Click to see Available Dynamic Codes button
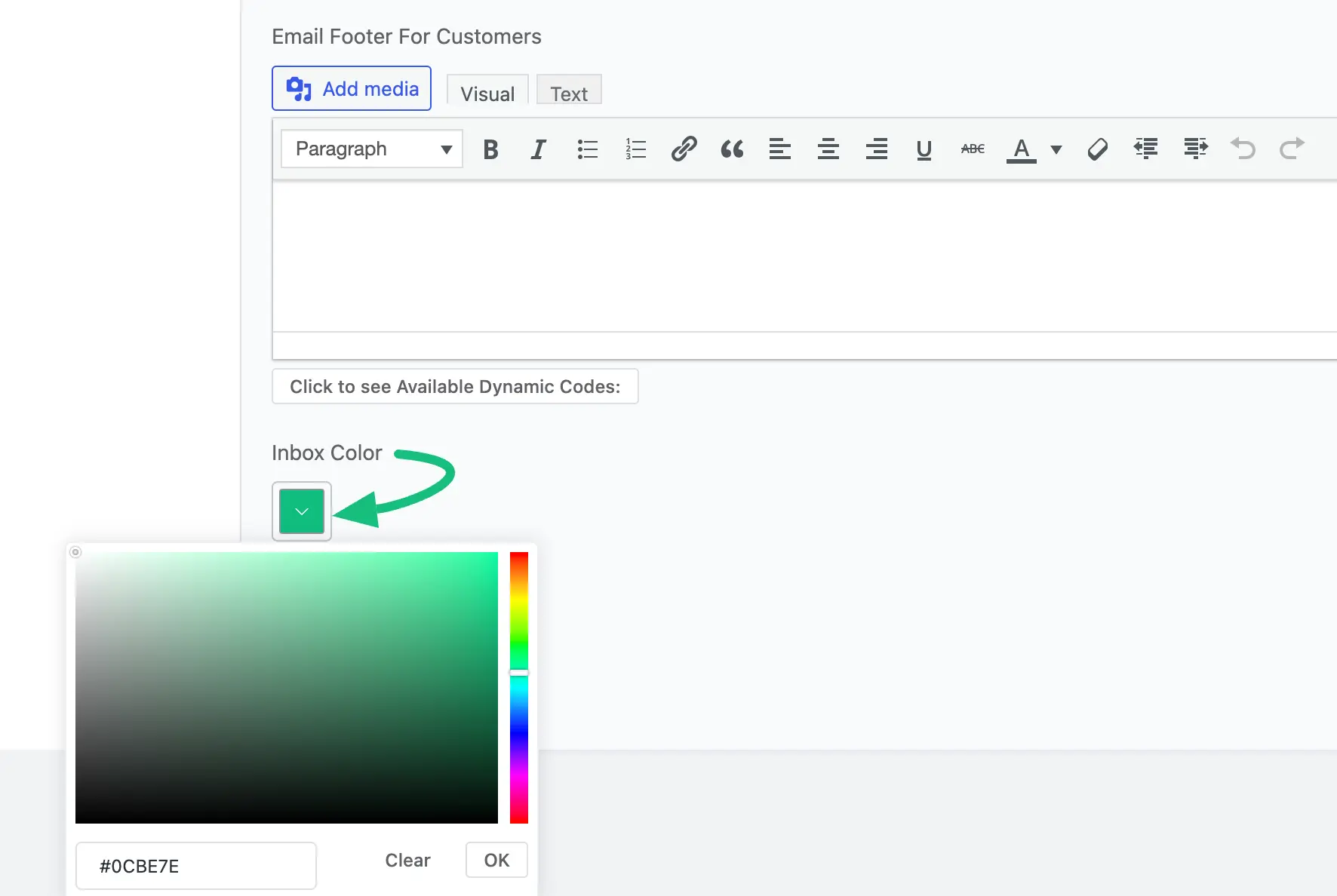The image size is (1337, 896). pos(455,386)
